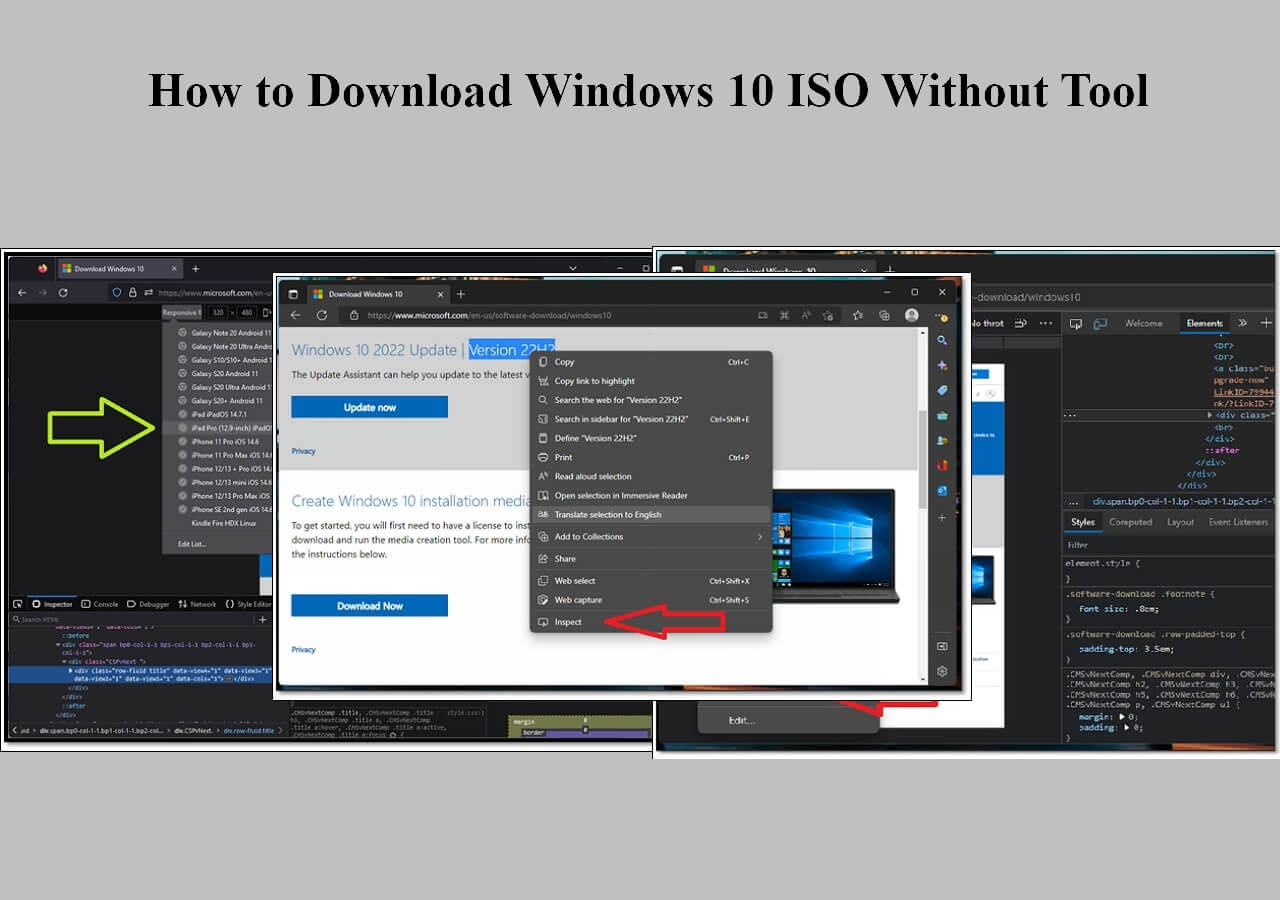
Task: Select Copy link to highlight
Action: point(651,381)
